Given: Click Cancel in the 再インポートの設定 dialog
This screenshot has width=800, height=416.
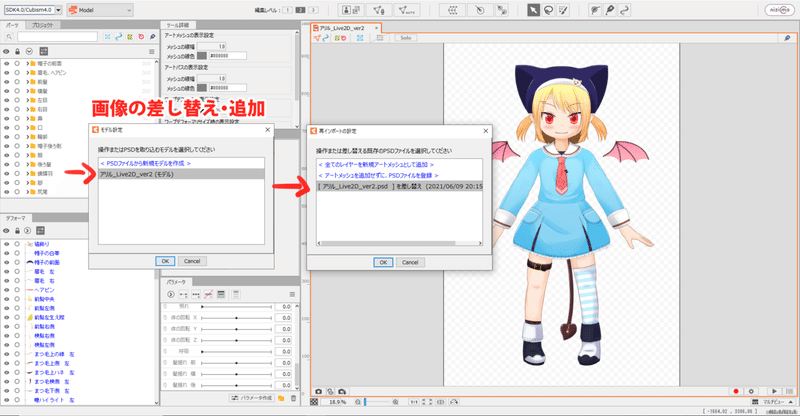Looking at the screenshot, I should 410,262.
